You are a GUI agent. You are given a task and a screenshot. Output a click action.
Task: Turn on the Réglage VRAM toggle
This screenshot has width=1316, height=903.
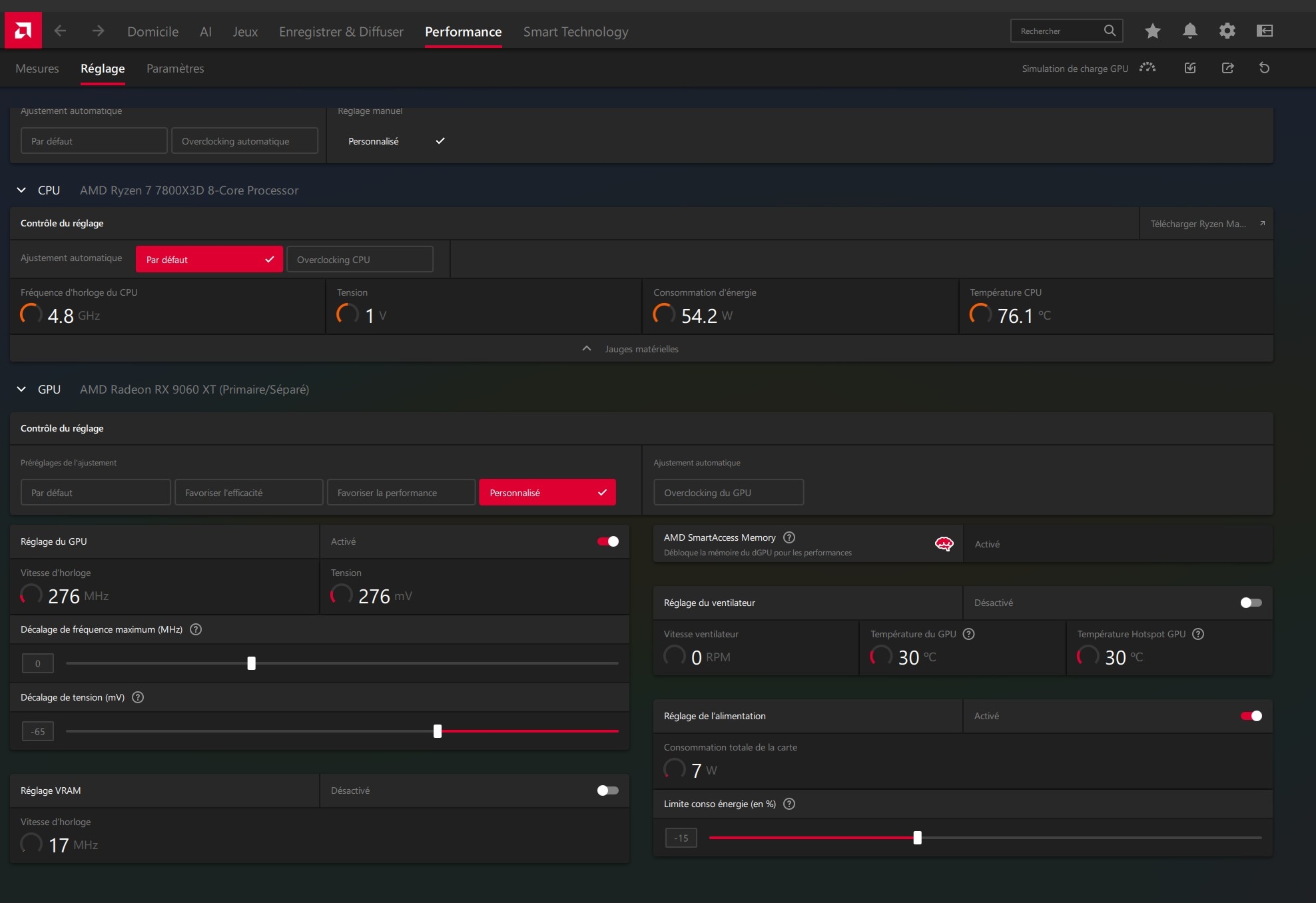[x=607, y=790]
